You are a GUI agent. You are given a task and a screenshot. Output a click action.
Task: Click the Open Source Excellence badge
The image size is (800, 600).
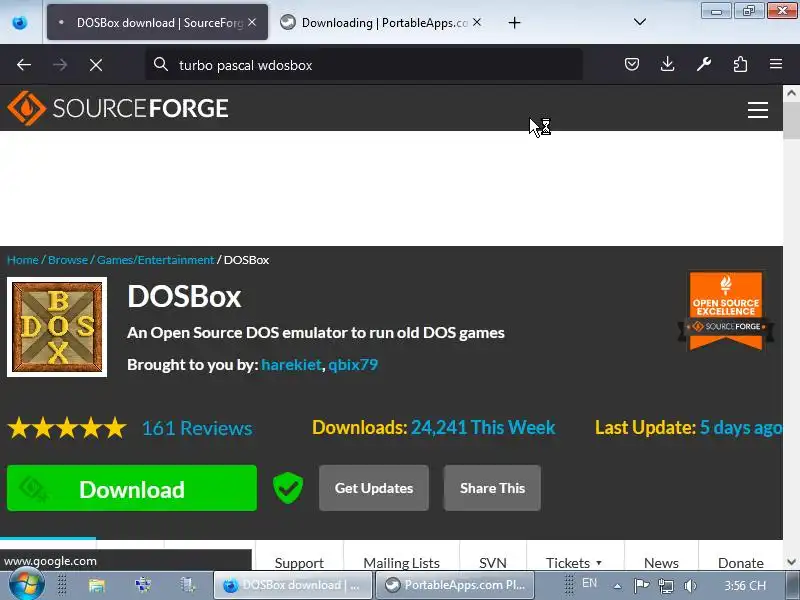click(x=726, y=311)
